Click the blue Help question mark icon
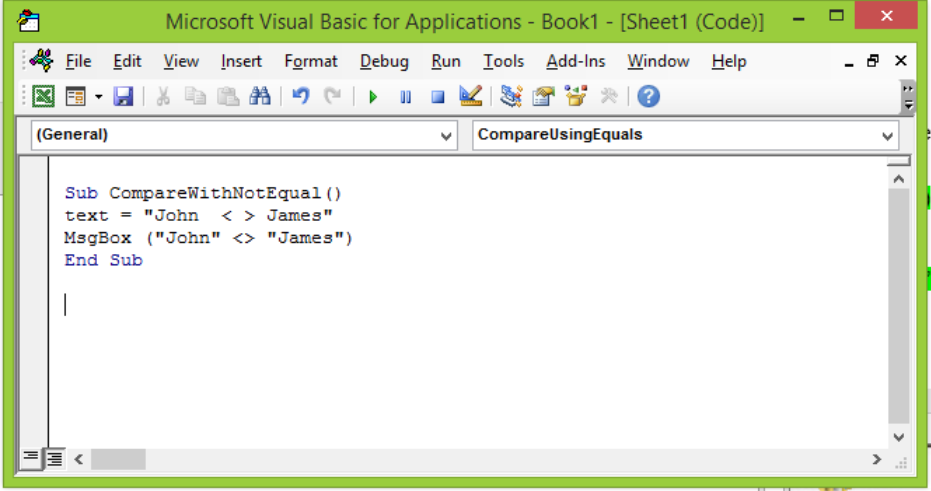931x491 pixels. pos(649,97)
